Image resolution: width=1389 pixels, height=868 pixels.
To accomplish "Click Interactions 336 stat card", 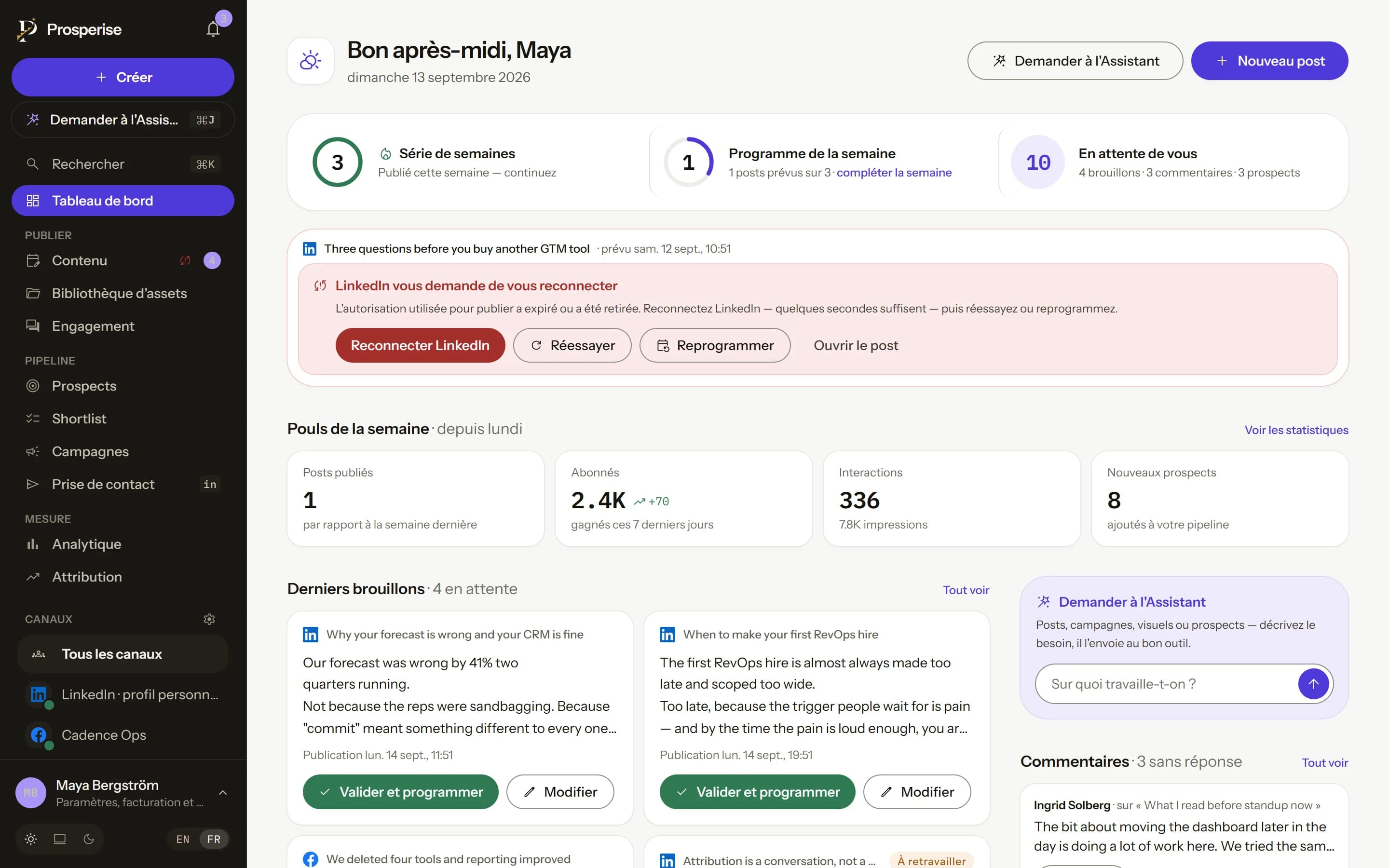I will pyautogui.click(x=952, y=498).
